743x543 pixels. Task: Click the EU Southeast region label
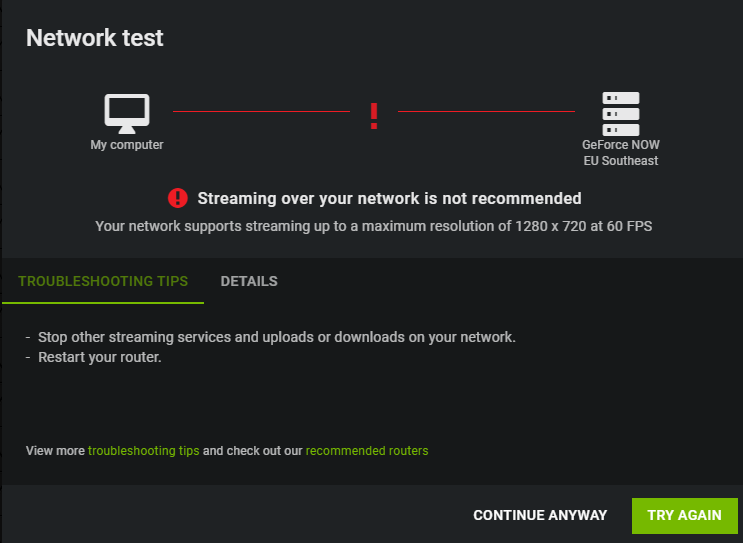click(621, 161)
